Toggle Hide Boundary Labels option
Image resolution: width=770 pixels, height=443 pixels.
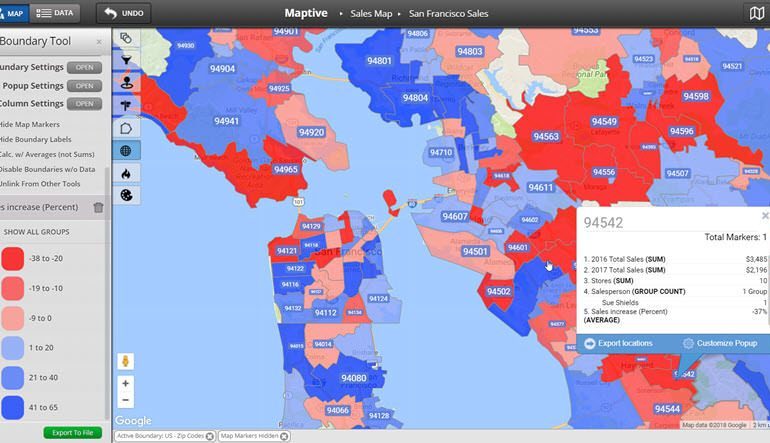(35, 139)
